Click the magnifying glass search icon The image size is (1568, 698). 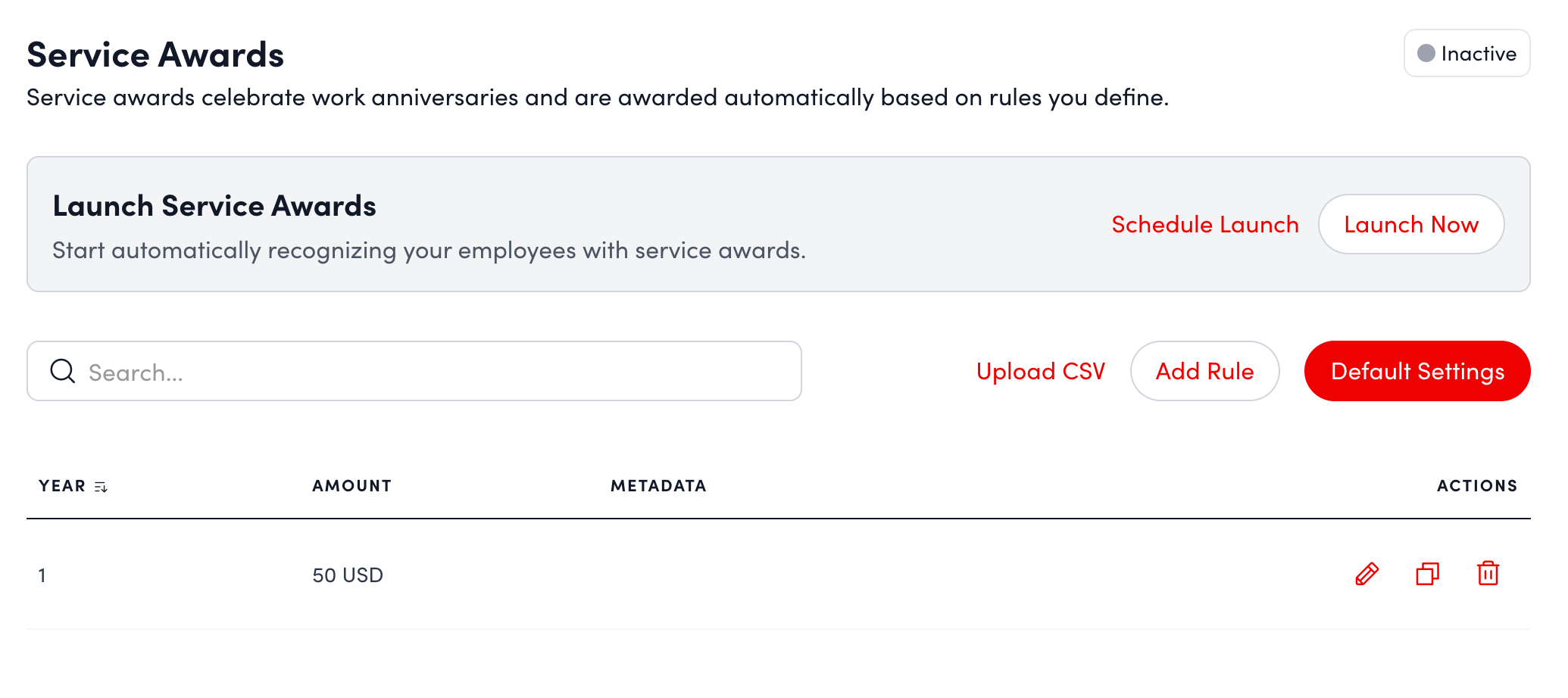(x=62, y=372)
